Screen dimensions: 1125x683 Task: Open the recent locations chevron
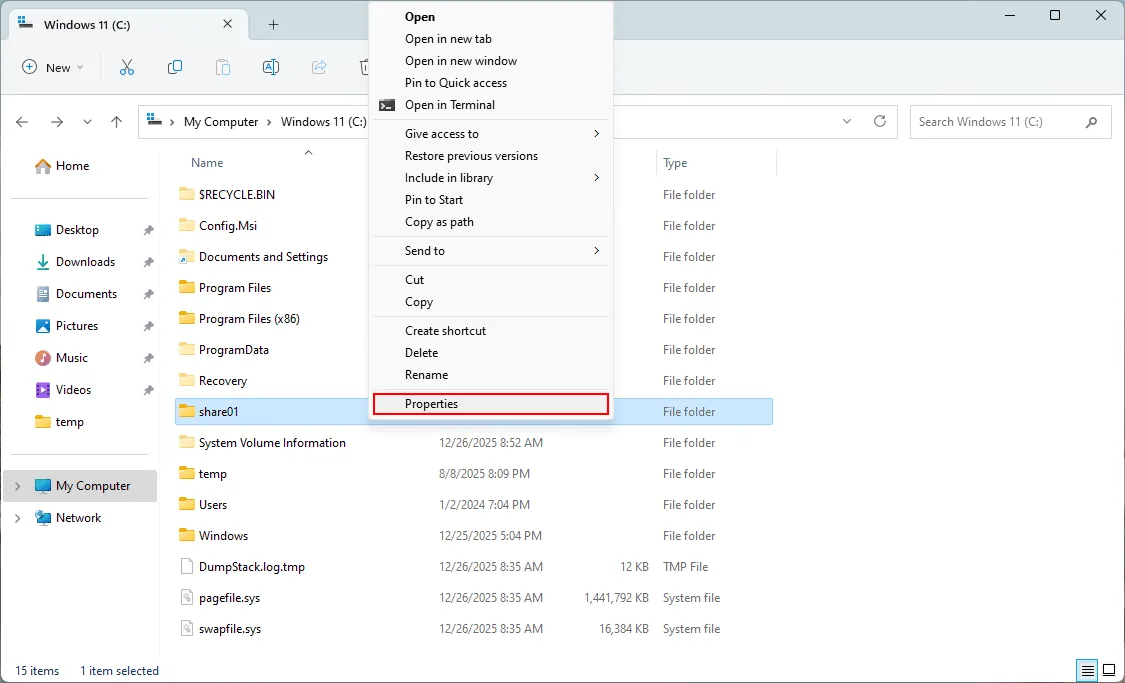pos(87,122)
